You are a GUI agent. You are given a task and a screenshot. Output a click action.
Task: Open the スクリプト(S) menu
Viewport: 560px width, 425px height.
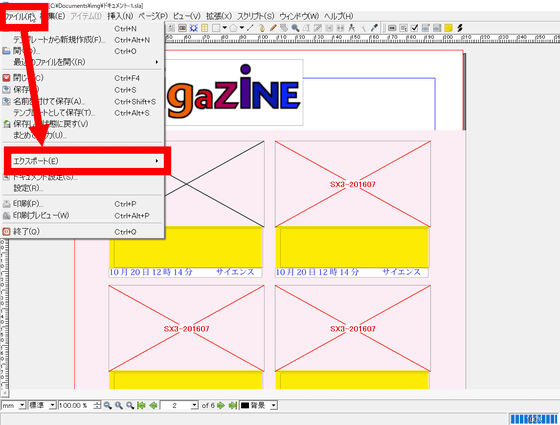(256, 16)
